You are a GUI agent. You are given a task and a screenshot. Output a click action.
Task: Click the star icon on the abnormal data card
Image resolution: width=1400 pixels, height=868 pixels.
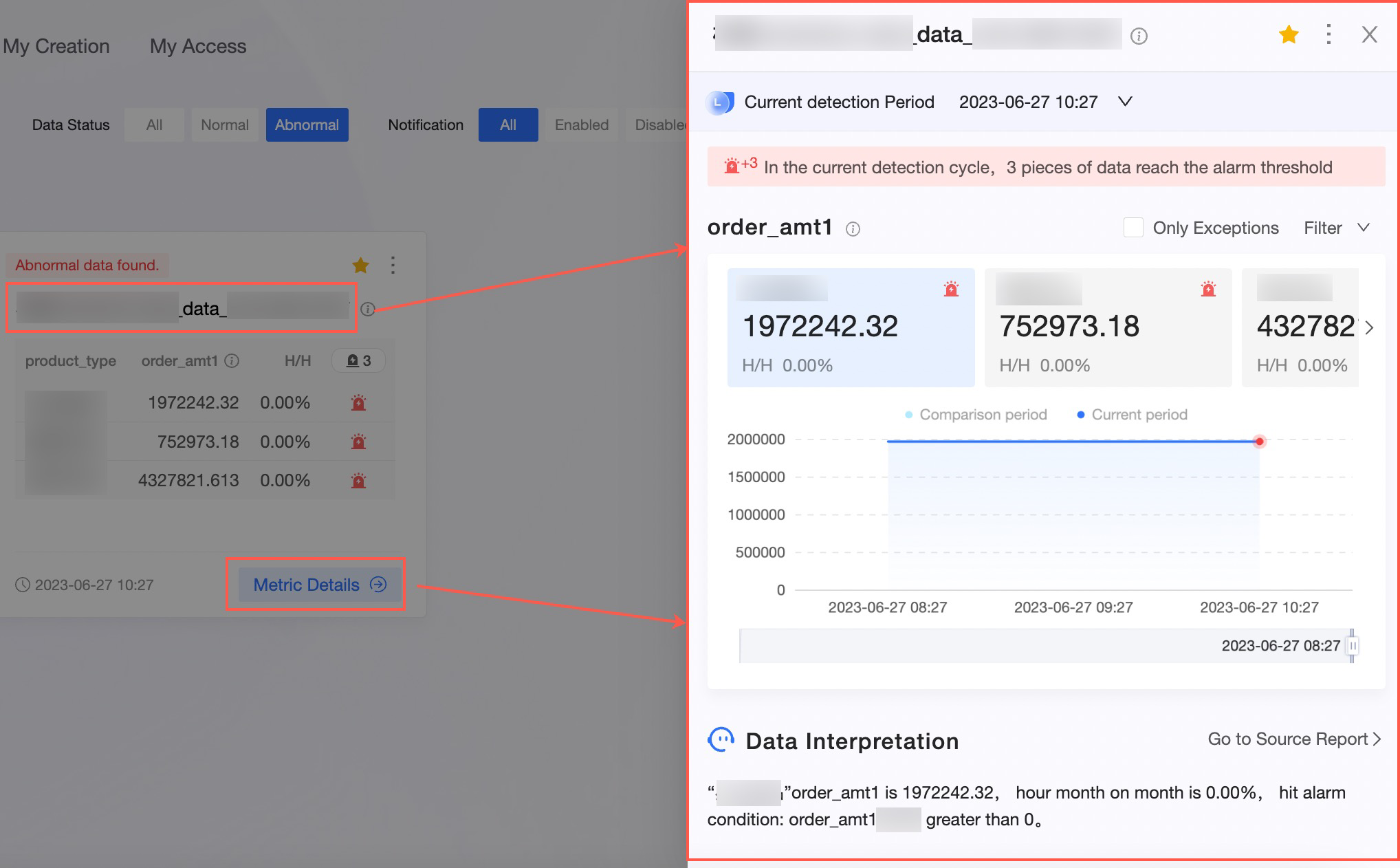pos(360,265)
